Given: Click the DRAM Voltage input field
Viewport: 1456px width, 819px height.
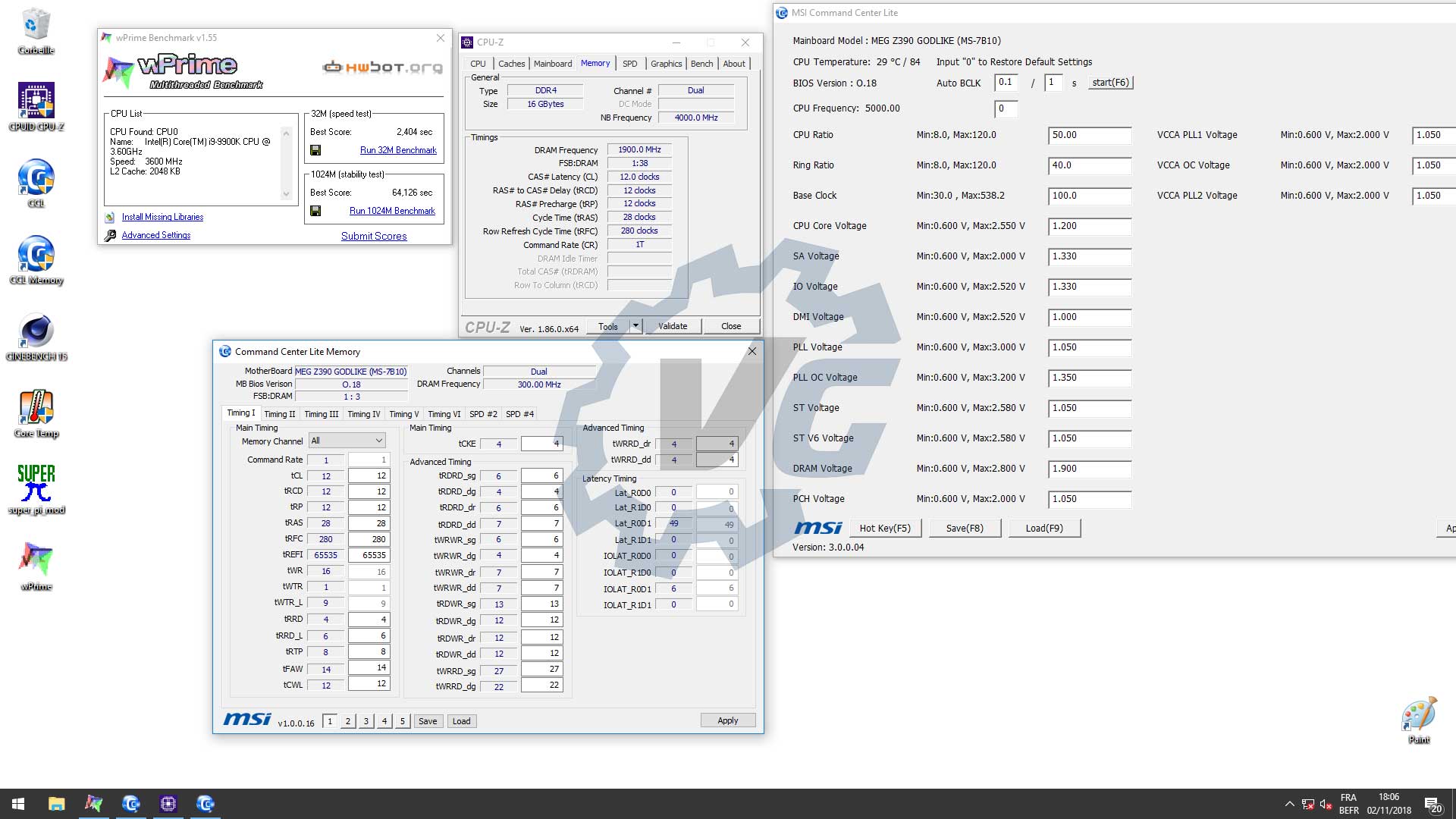Looking at the screenshot, I should (1090, 469).
